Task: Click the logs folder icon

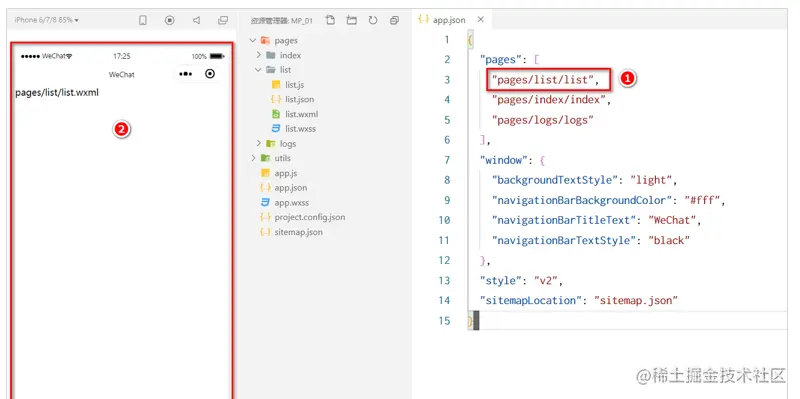Action: click(270, 143)
